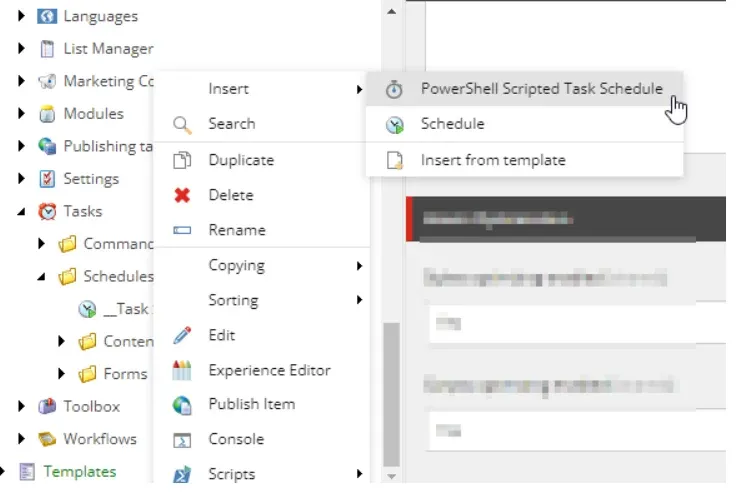Expand the Workflows tree node
Viewport: 743px width, 492px height.
click(x=21, y=439)
